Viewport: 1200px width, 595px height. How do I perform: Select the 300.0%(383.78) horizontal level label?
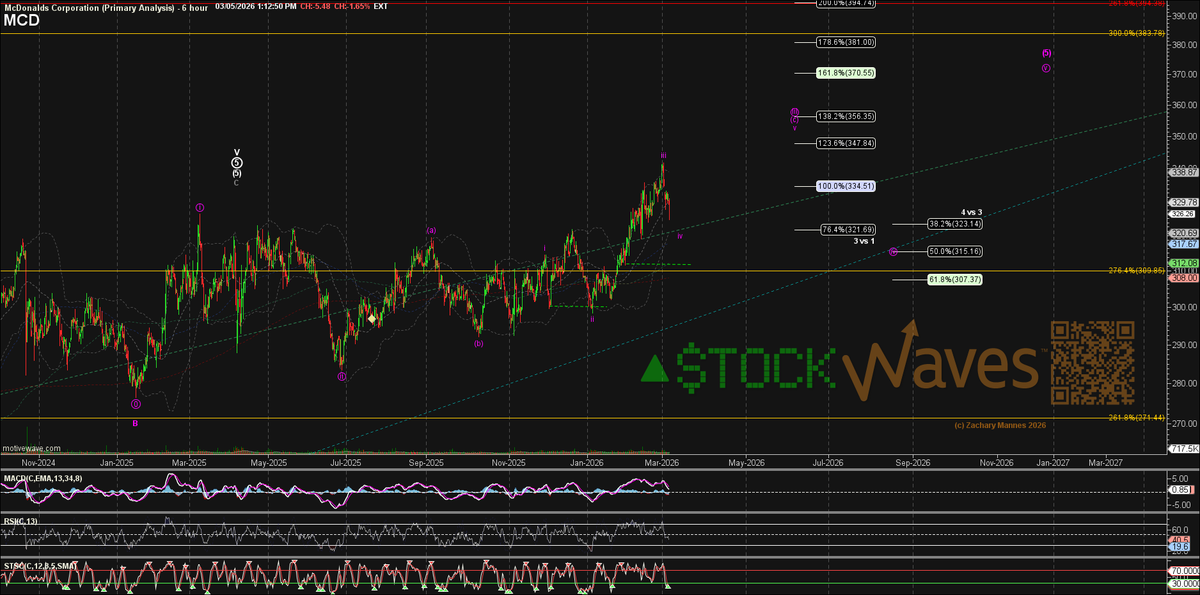[1138, 33]
